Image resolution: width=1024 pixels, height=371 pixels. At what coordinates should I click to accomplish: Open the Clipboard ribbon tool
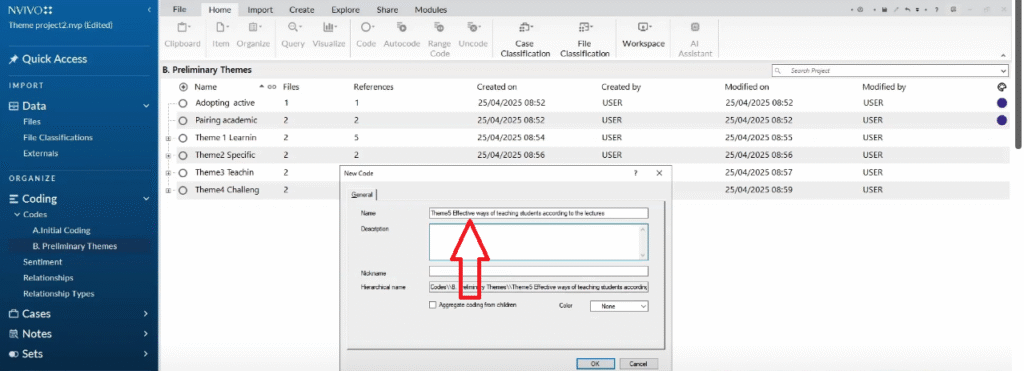pos(182,35)
